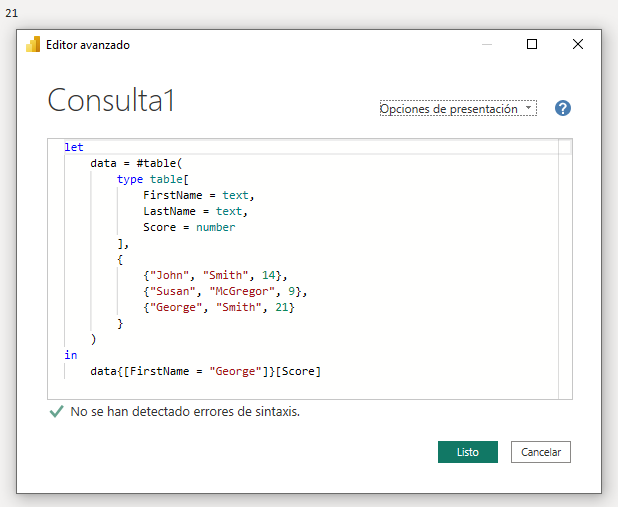Click the final data{[FirstName = "George"]} expression

[205, 371]
